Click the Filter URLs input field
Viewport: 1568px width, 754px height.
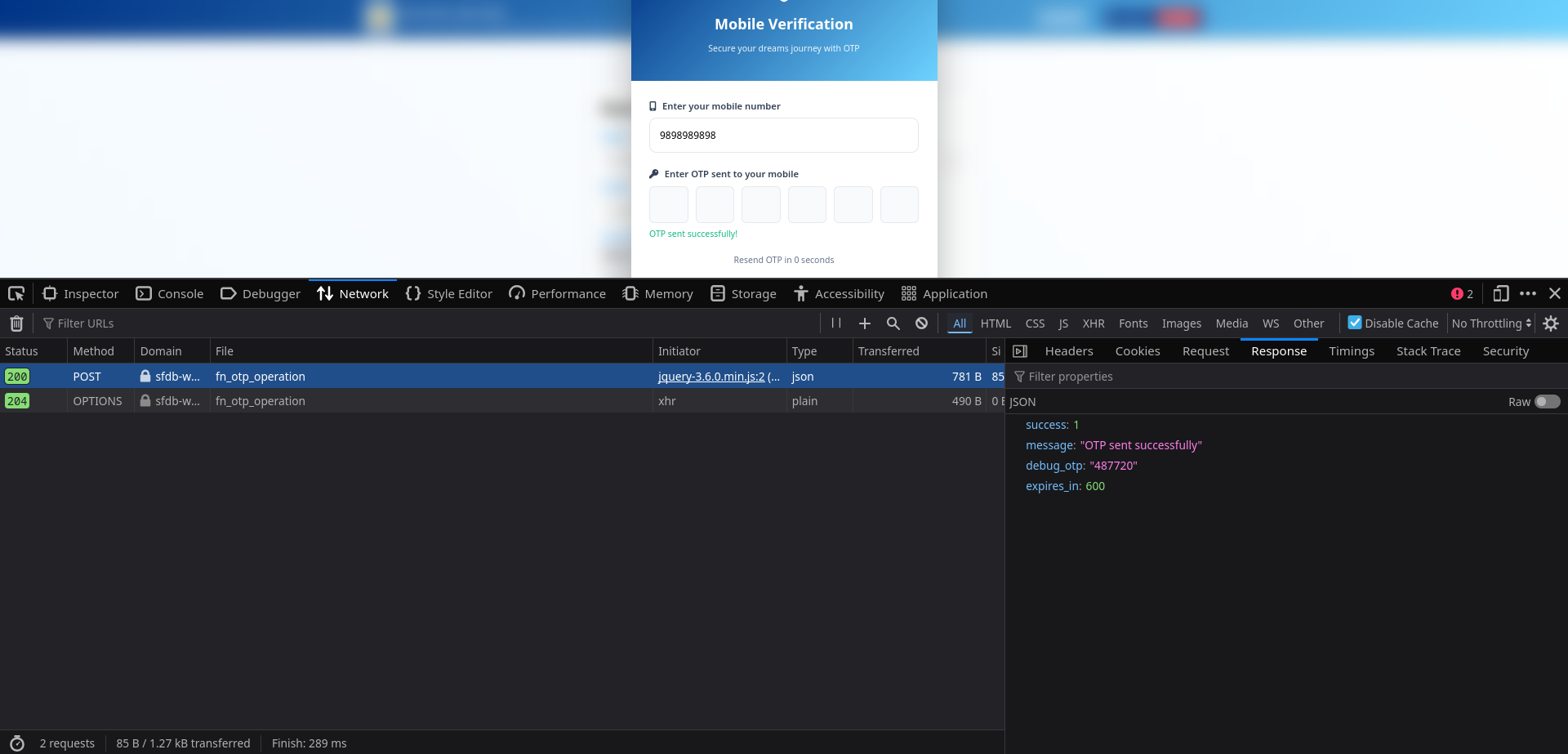(408, 323)
